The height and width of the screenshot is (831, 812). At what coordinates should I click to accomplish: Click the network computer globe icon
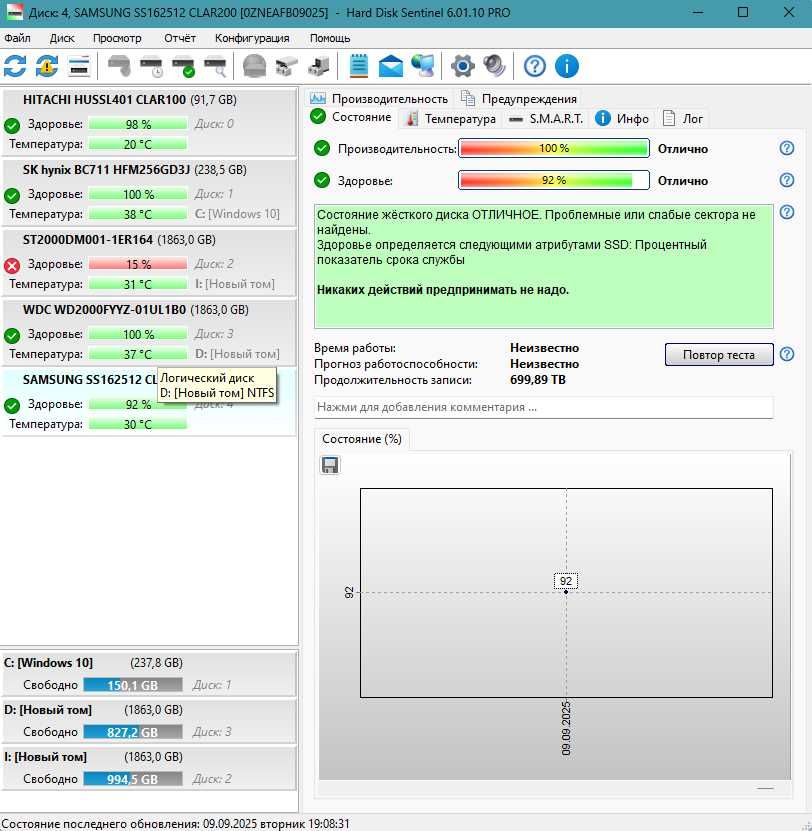click(422, 66)
